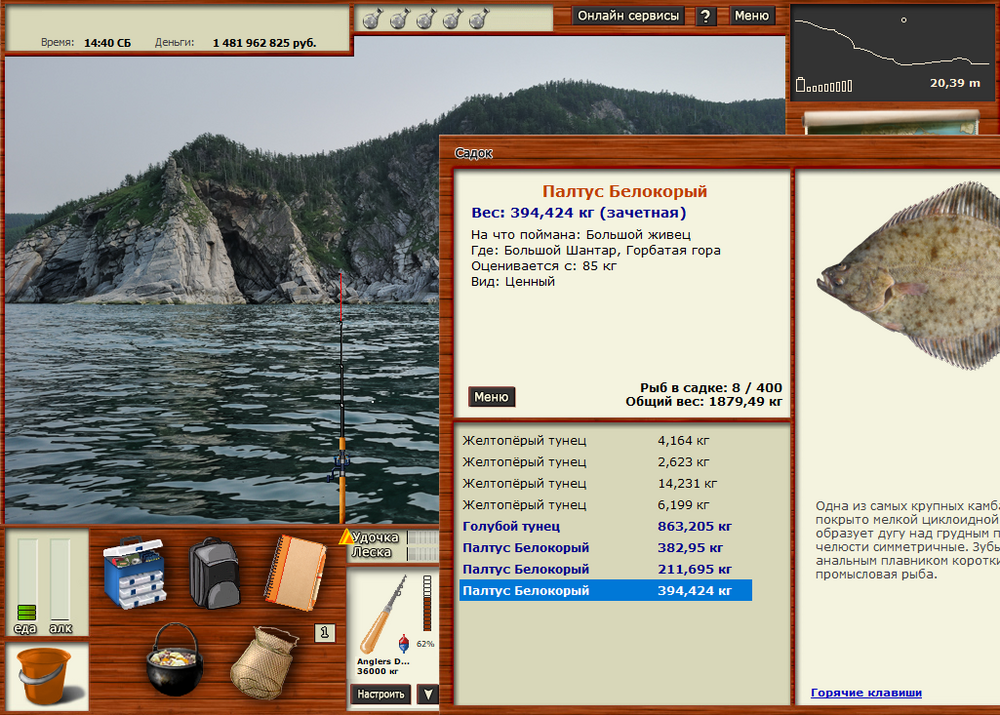
Task: Click the 62% line wear gauge
Action: [x=427, y=603]
